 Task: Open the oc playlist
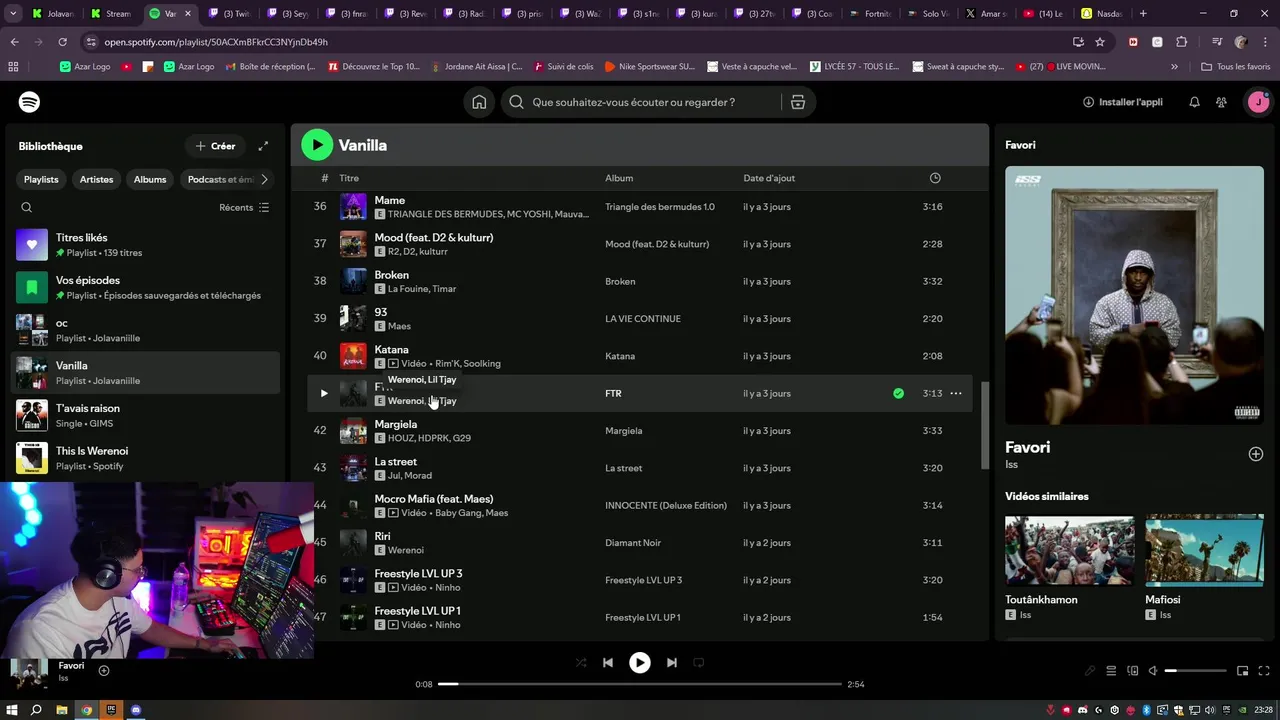(146, 330)
